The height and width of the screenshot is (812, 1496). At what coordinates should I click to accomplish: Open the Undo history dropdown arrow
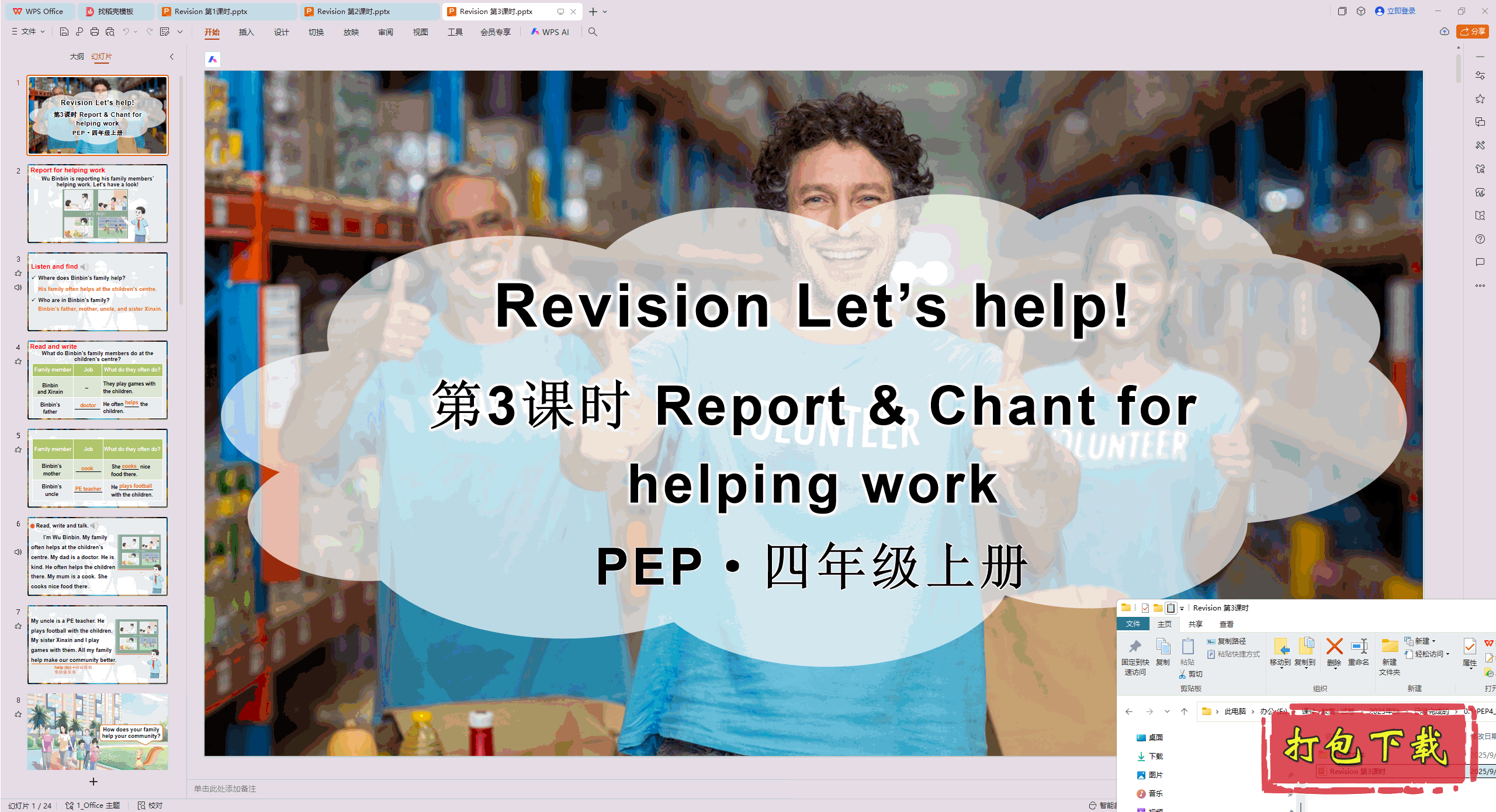click(x=136, y=32)
